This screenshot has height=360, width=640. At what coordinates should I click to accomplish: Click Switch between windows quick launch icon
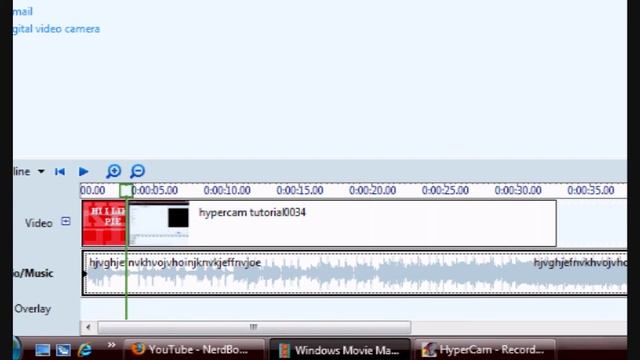pos(63,350)
